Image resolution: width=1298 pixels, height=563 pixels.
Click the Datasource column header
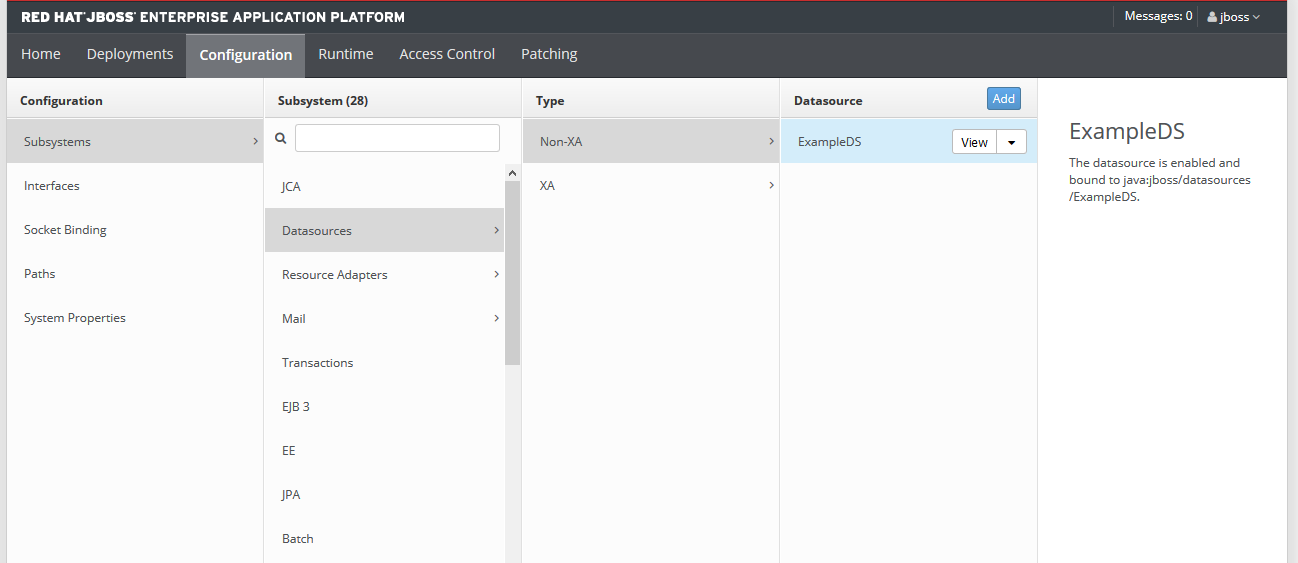point(828,101)
